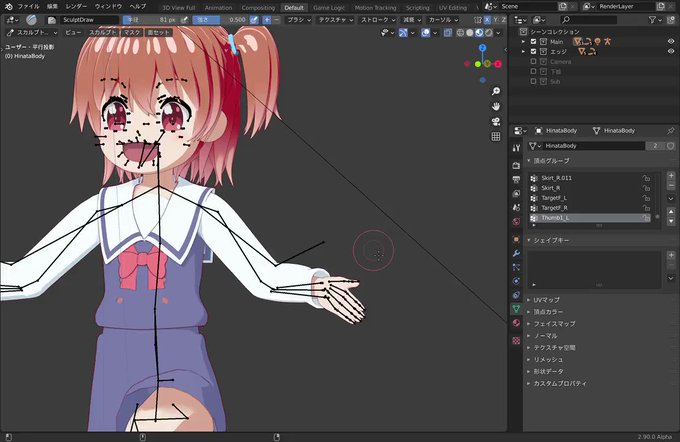The height and width of the screenshot is (442, 680).
Task: Open Texture properties checkered tab icon
Action: tap(516, 341)
